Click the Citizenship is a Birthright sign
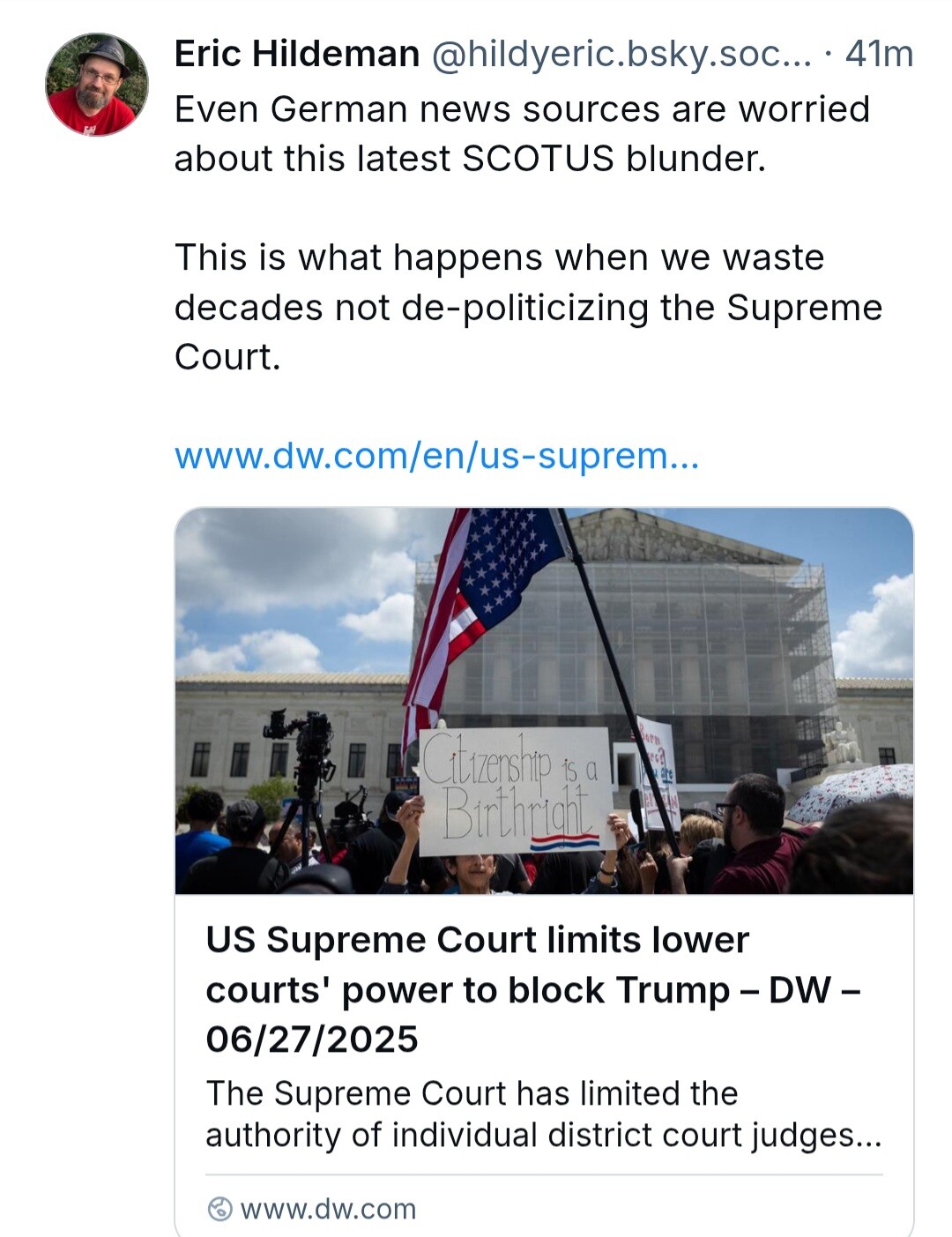The height and width of the screenshot is (1237, 952). [x=516, y=791]
